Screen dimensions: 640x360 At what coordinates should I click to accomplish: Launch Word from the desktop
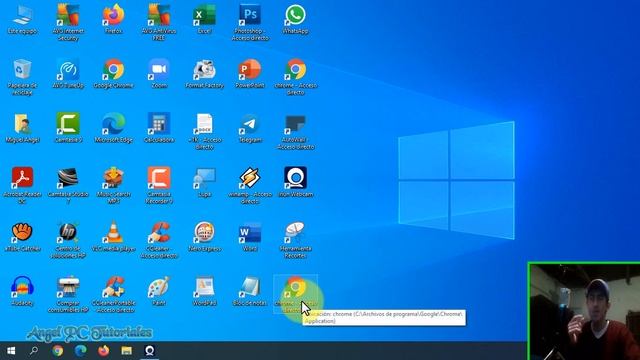pos(250,236)
